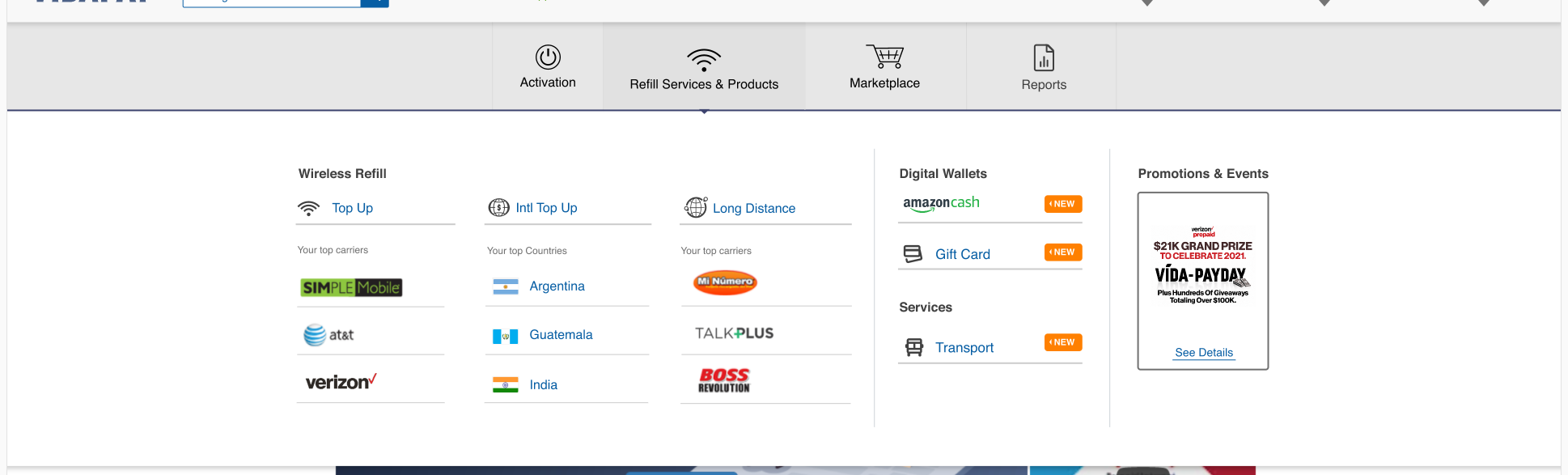Open the Marketplace cart icon
1568x475 pixels.
point(884,57)
